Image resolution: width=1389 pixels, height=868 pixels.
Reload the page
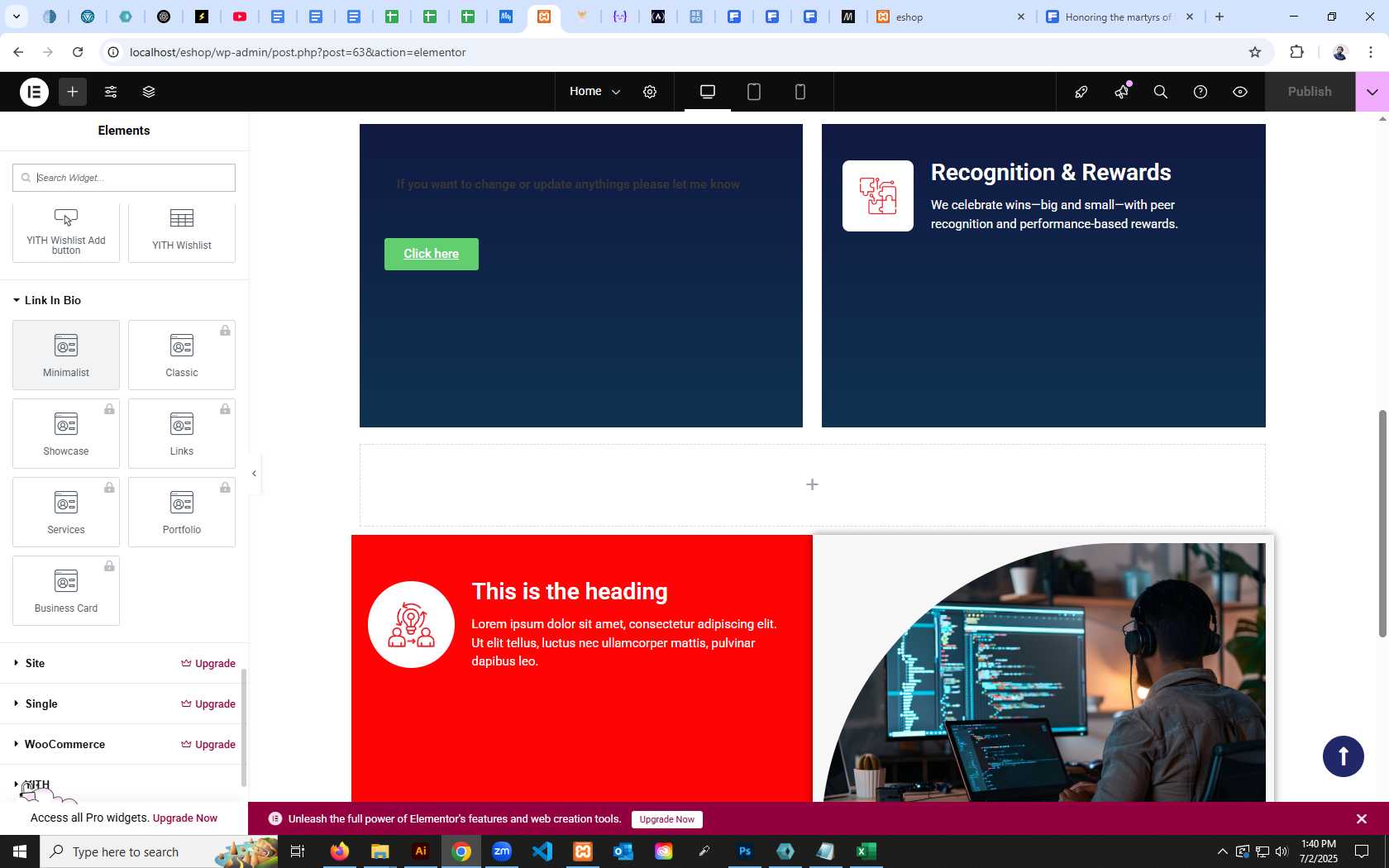point(78,52)
